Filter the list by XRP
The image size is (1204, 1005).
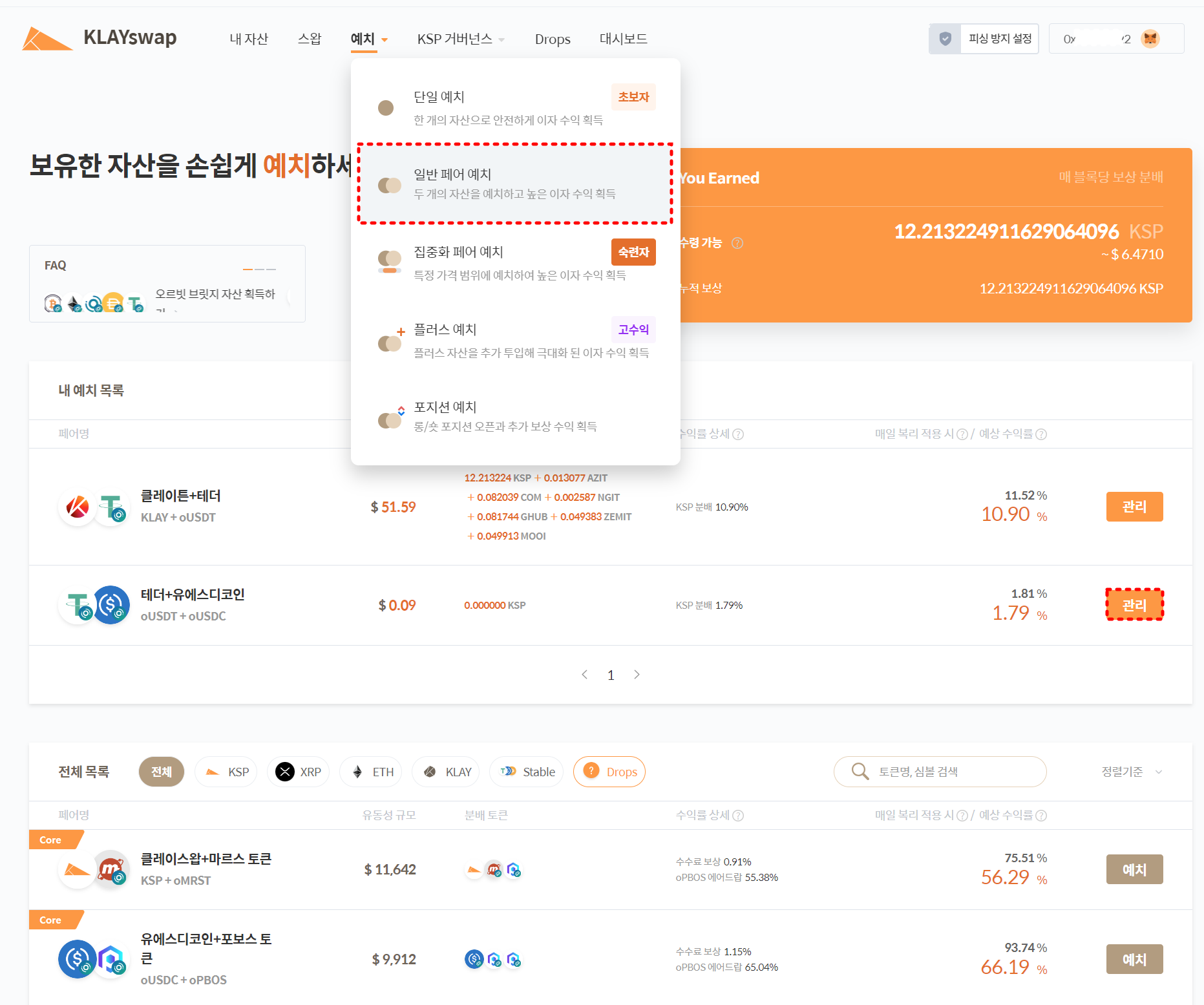pyautogui.click(x=299, y=772)
